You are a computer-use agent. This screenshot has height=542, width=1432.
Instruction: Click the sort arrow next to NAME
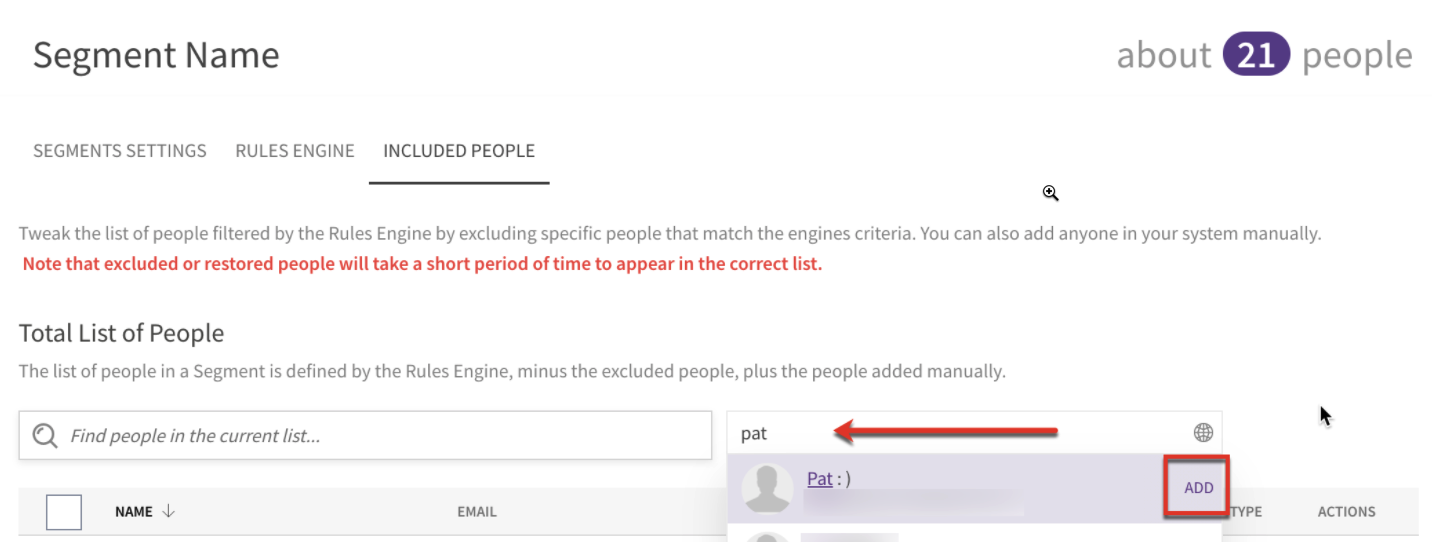pyautogui.click(x=168, y=511)
